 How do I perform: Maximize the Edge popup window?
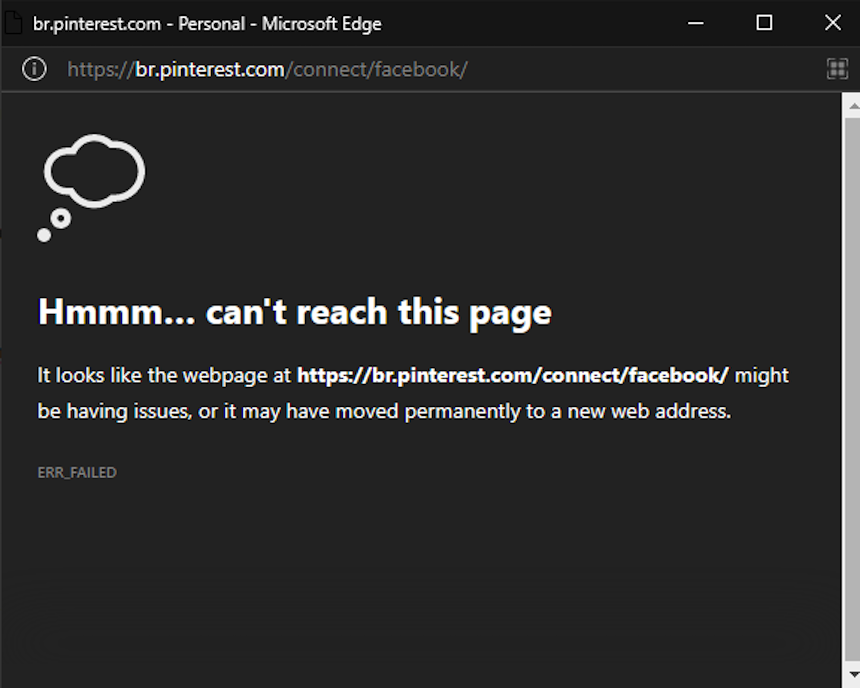coord(764,23)
